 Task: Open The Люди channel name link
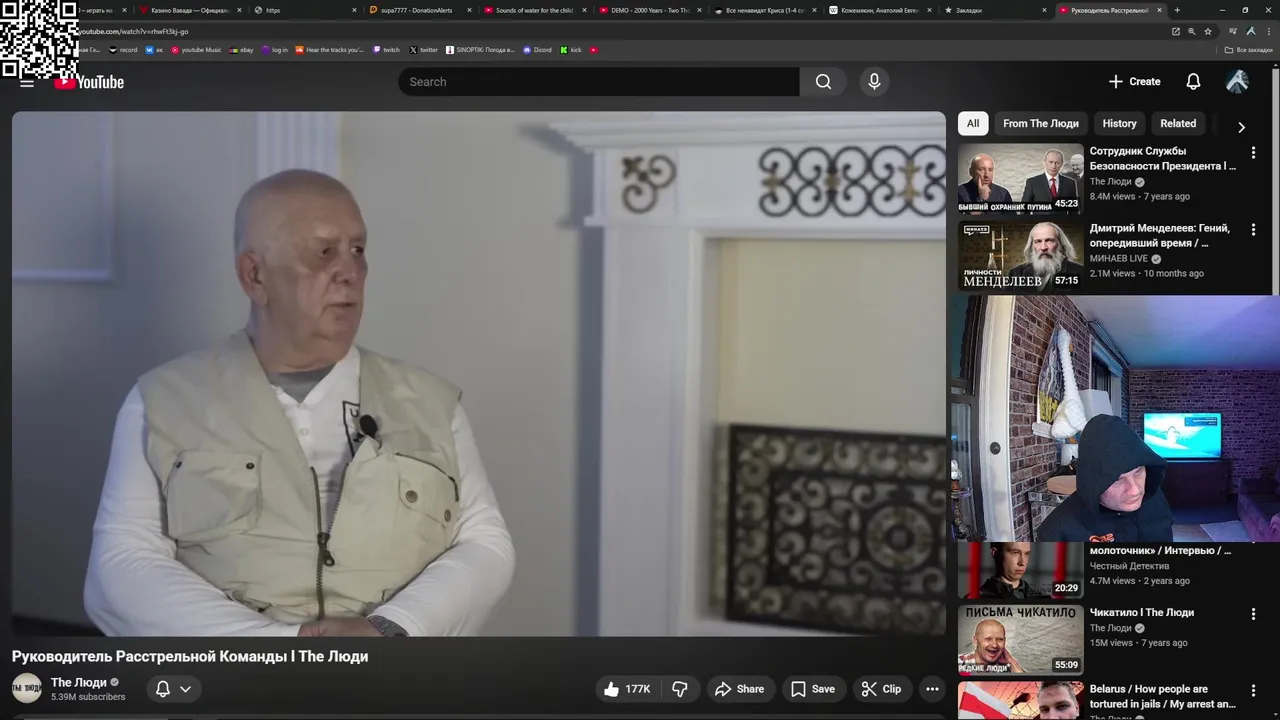click(79, 682)
